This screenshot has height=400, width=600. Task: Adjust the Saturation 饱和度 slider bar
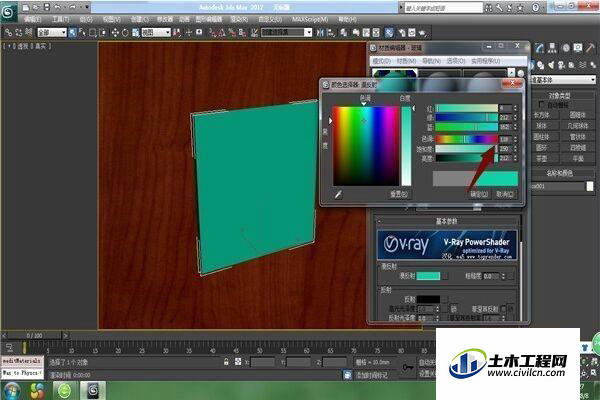click(x=466, y=149)
